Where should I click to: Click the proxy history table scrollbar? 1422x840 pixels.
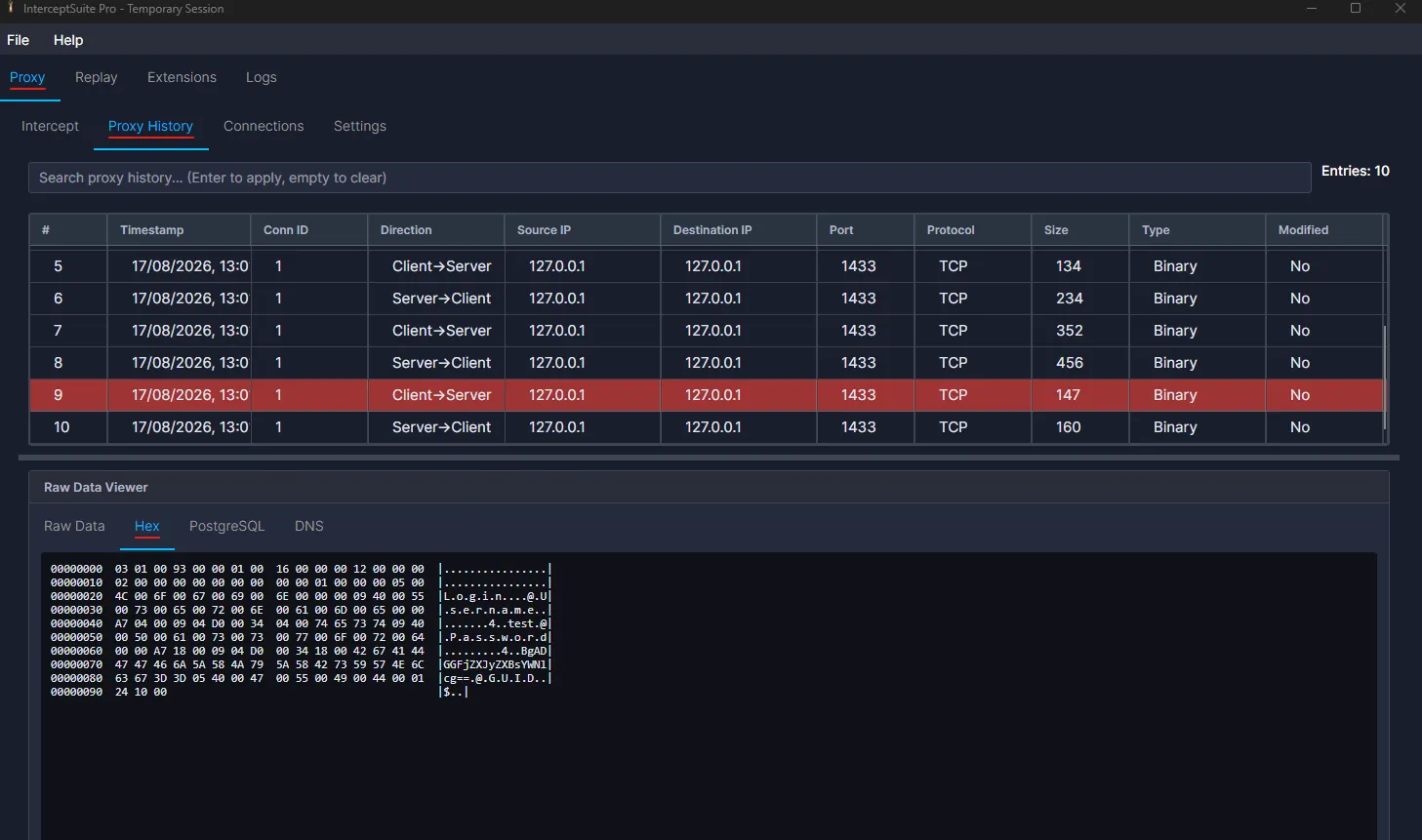pos(1385,378)
